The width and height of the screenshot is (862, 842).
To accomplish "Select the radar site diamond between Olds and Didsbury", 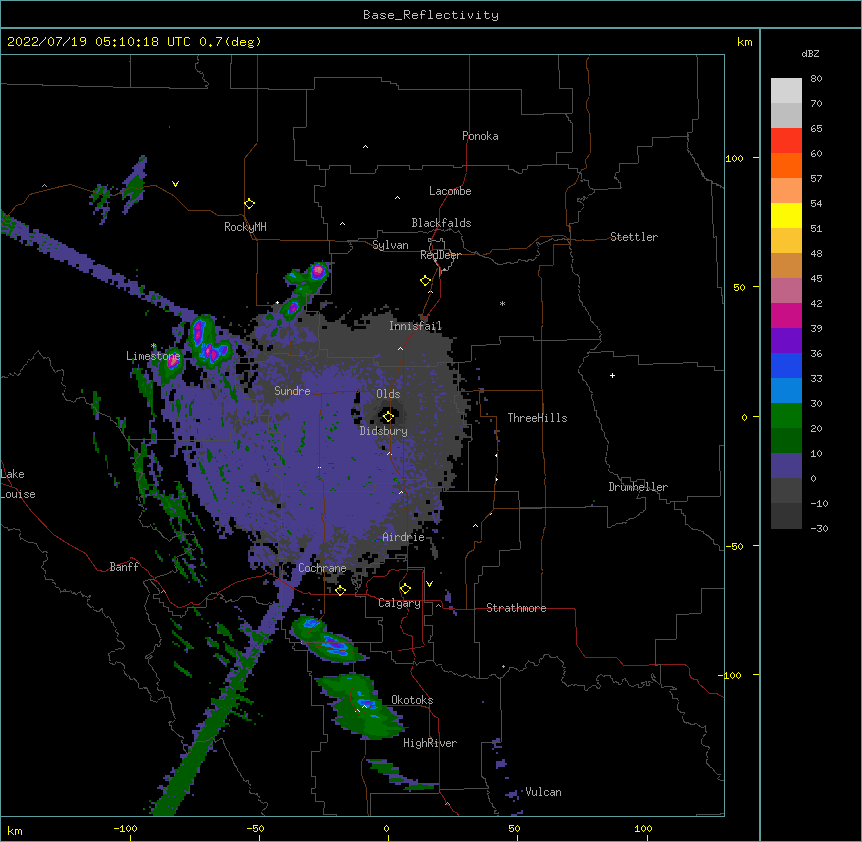I will (x=388, y=416).
